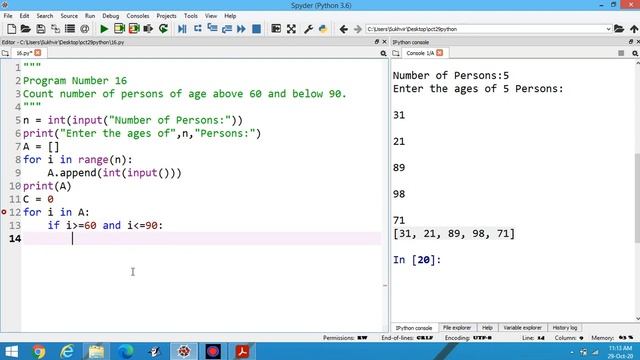The image size is (640, 360).
Task: Open Internet Explorer from the taskbar
Action: [67, 351]
